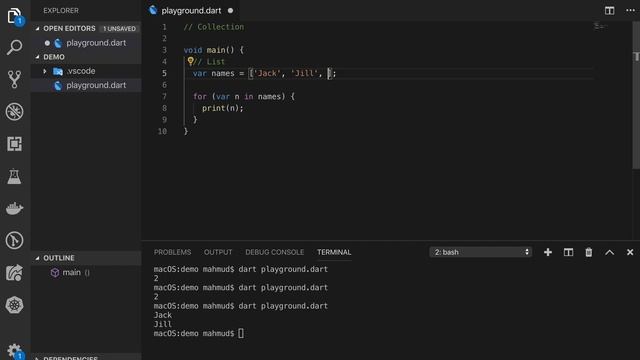Click the lightbulb code action icon

(x=190, y=61)
